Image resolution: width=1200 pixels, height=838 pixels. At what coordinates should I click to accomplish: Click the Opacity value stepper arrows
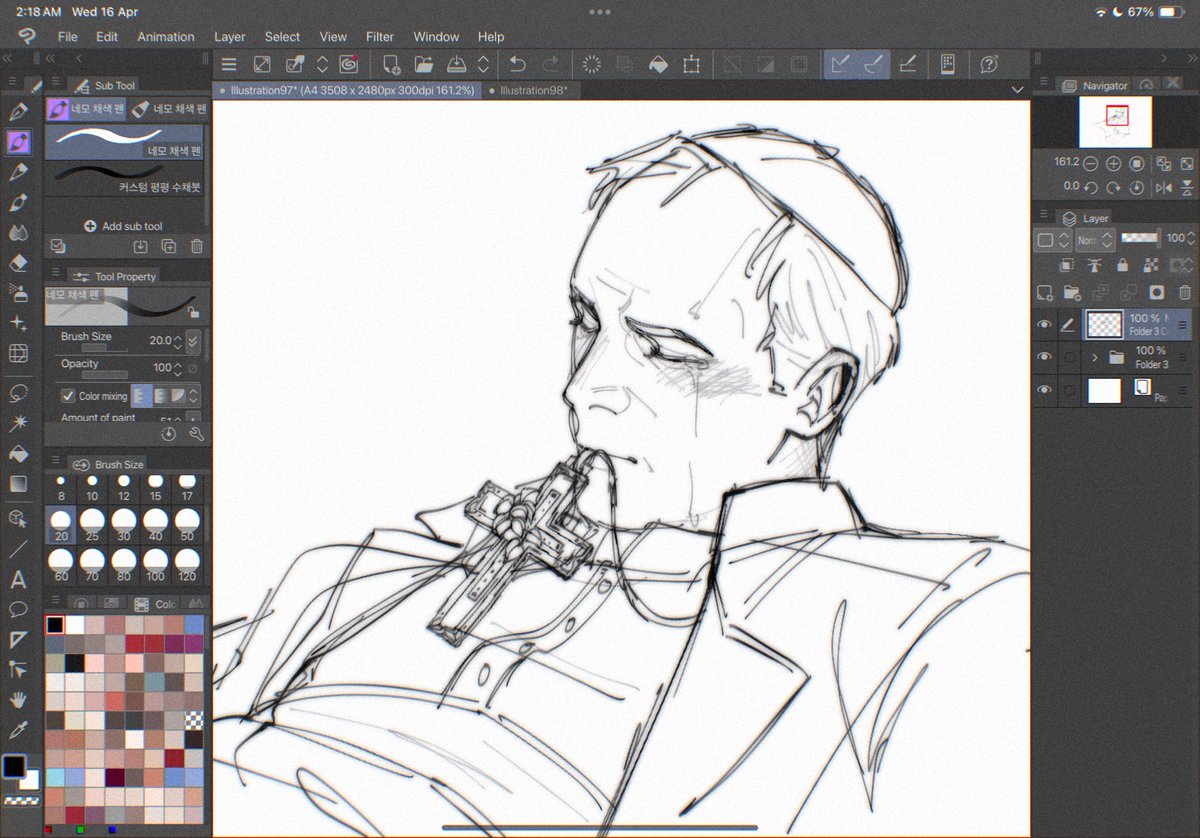point(178,368)
